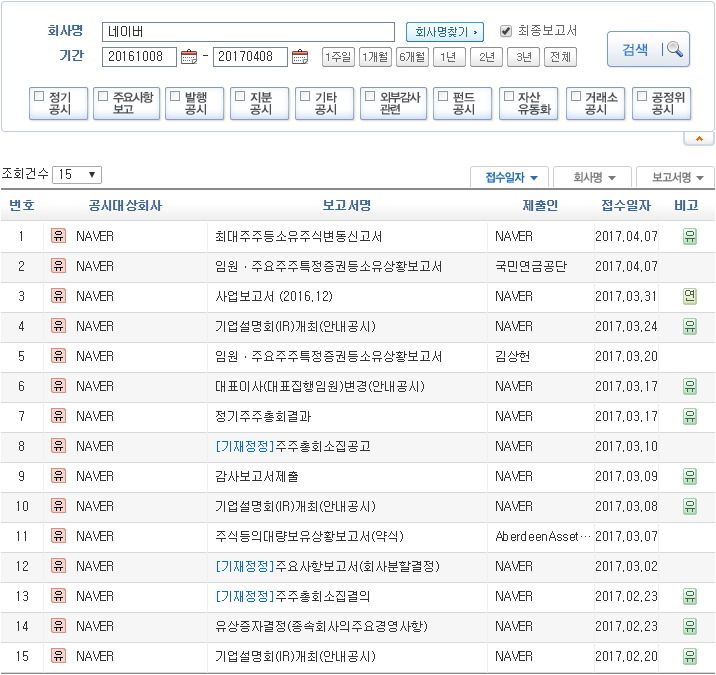Open start date calendar picker icon
The height and width of the screenshot is (675, 716).
pos(189,57)
